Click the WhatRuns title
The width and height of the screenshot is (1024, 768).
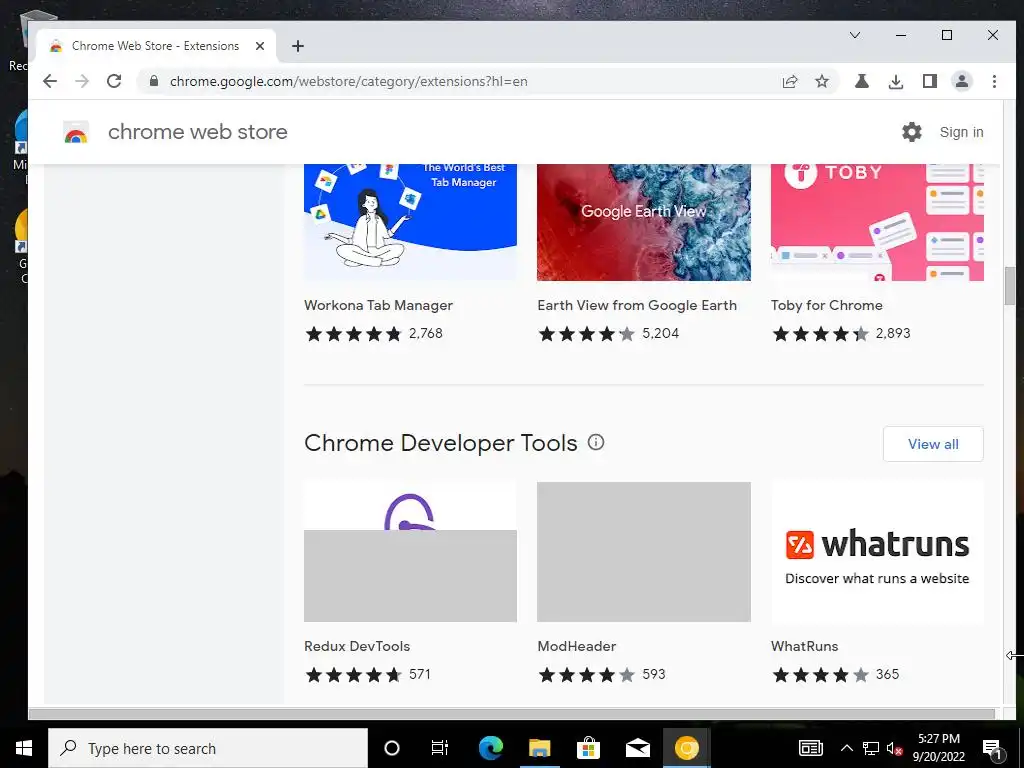804,646
